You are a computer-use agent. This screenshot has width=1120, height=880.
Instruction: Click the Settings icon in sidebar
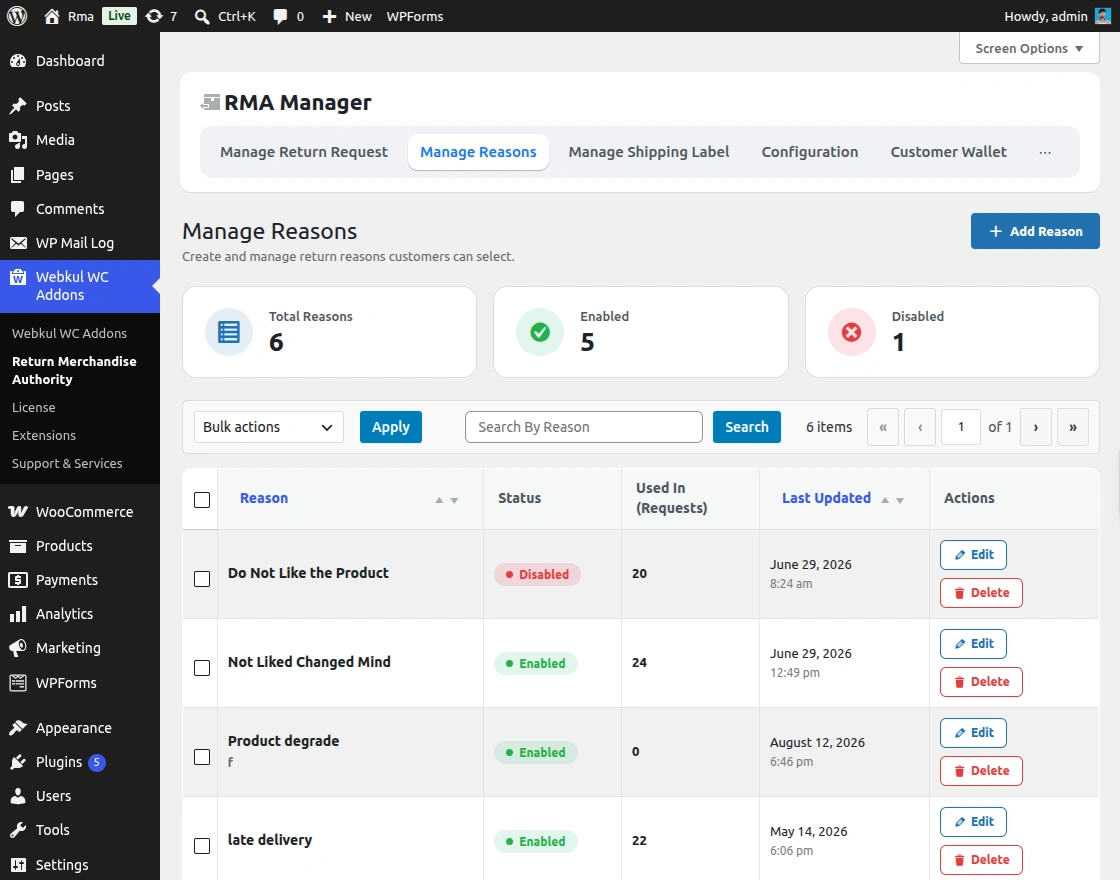18,865
